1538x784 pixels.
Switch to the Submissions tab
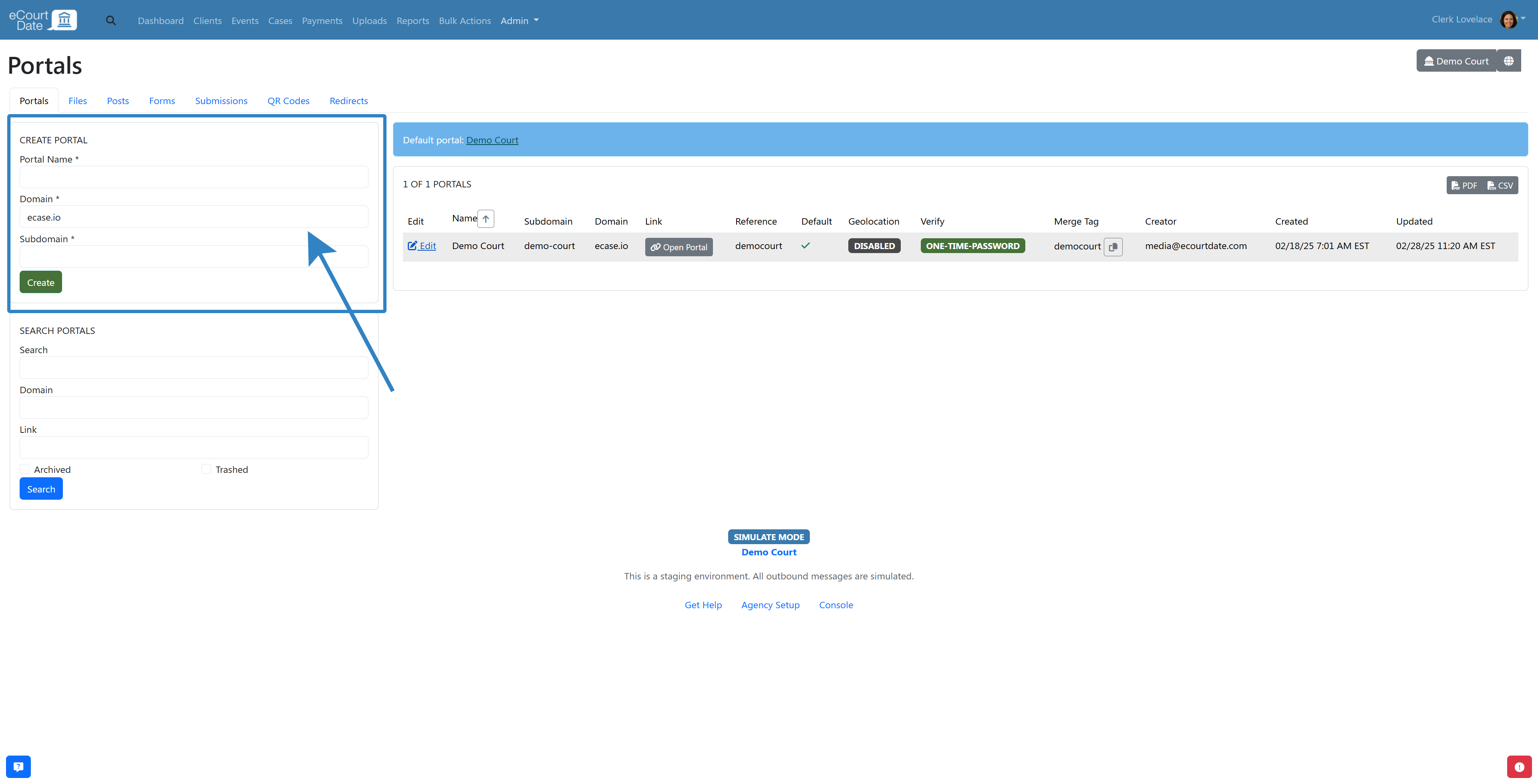coord(221,101)
